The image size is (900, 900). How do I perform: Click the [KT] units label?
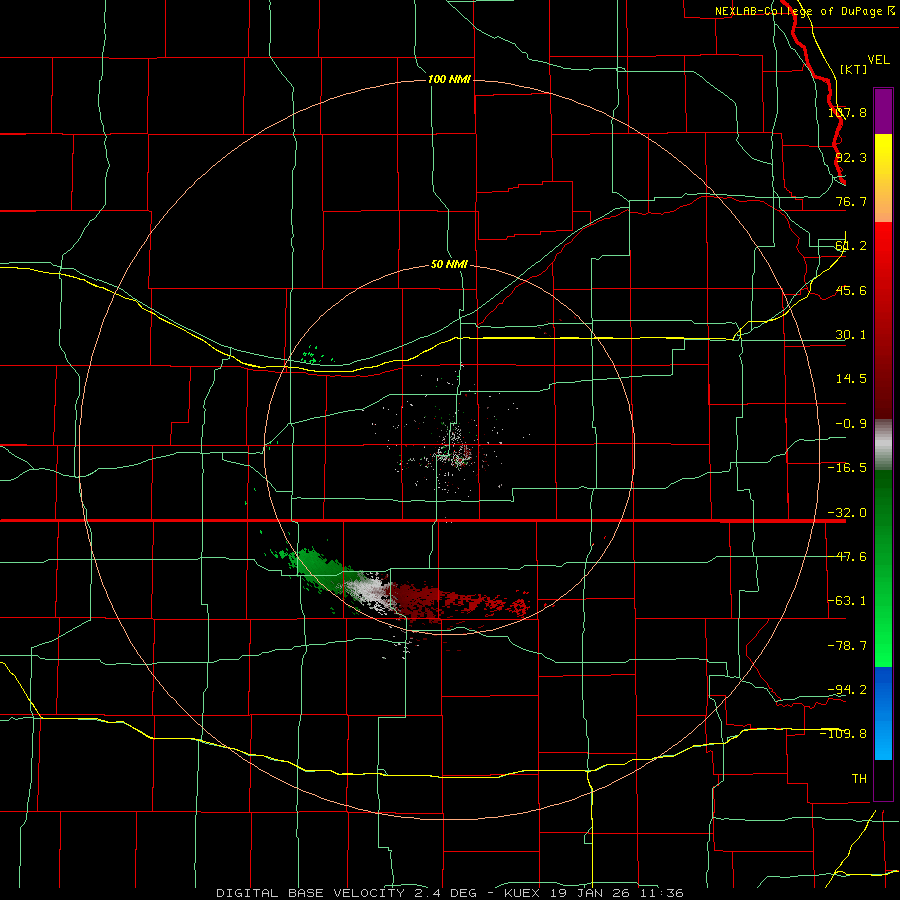point(854,69)
